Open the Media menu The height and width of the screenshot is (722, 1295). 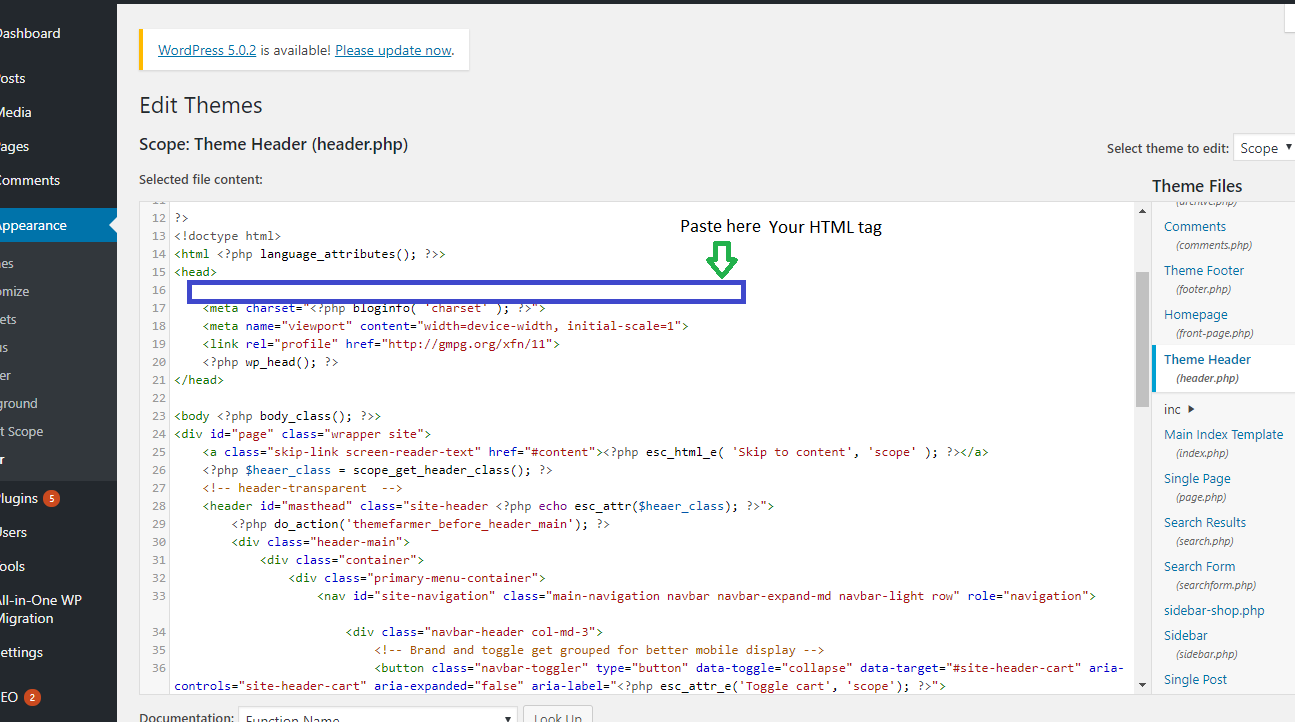pos(58,112)
